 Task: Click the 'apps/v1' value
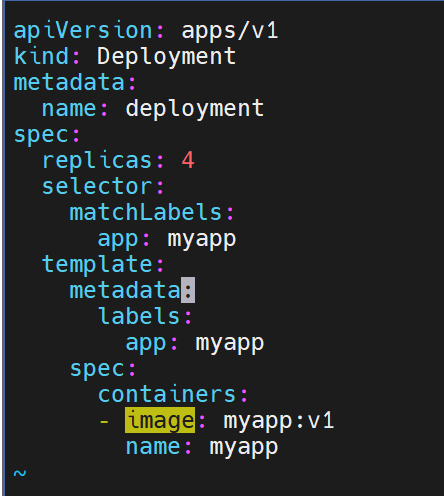[x=230, y=31]
